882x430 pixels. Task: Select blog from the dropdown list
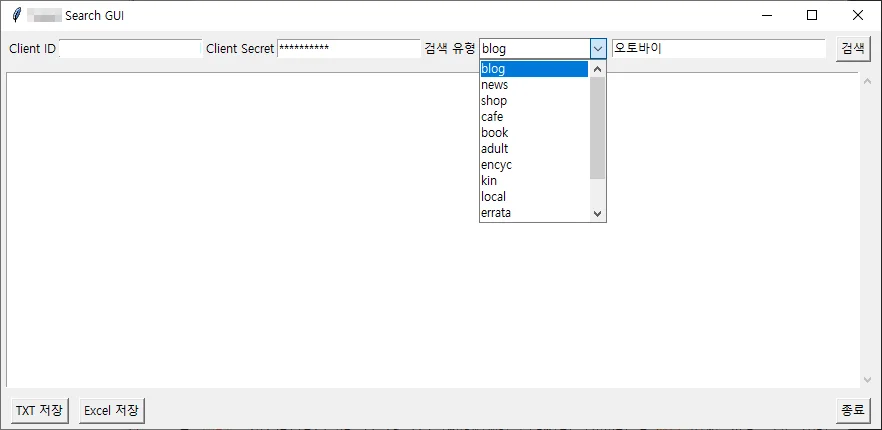pos(534,69)
